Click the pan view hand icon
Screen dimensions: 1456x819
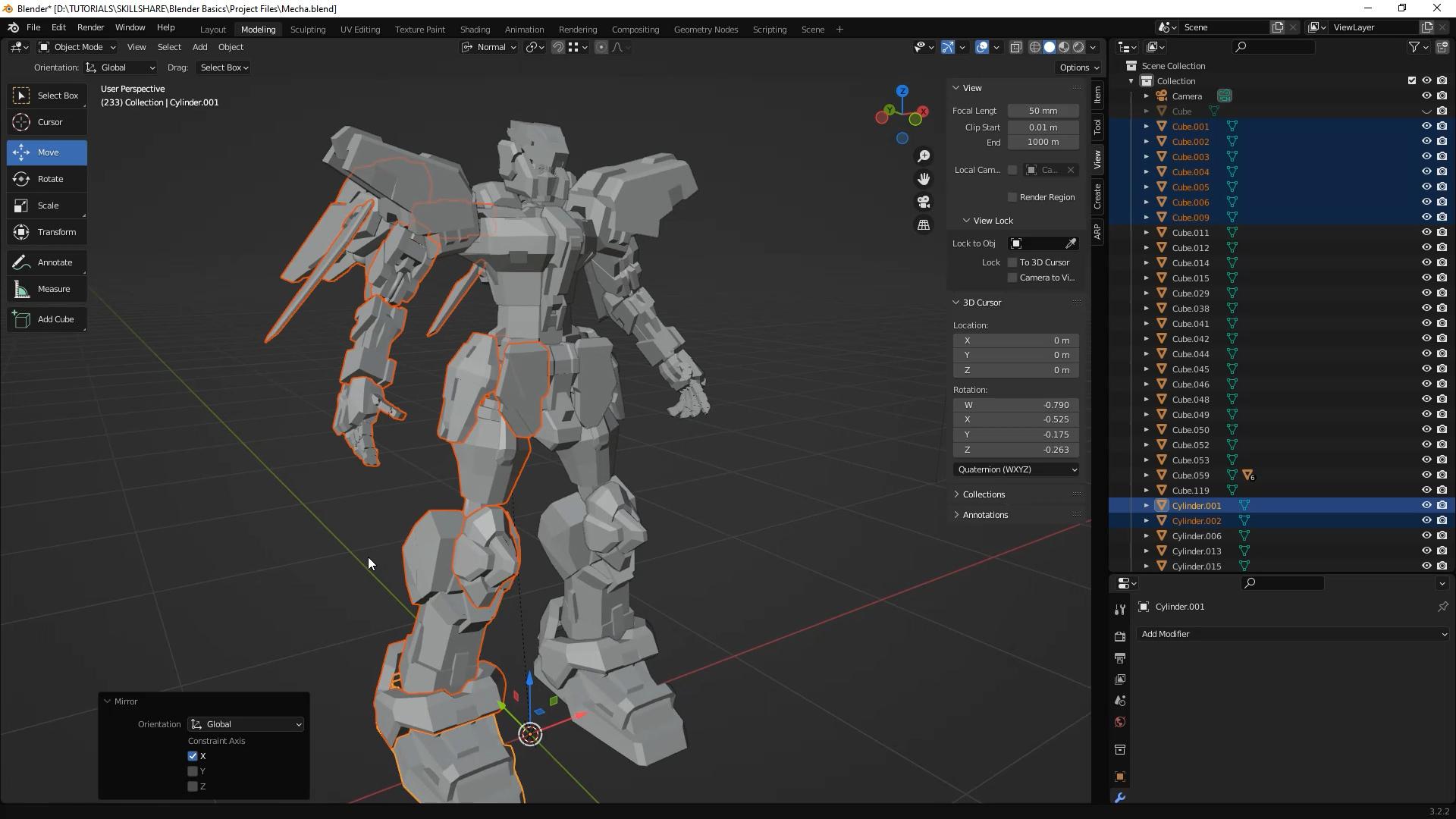coord(924,179)
